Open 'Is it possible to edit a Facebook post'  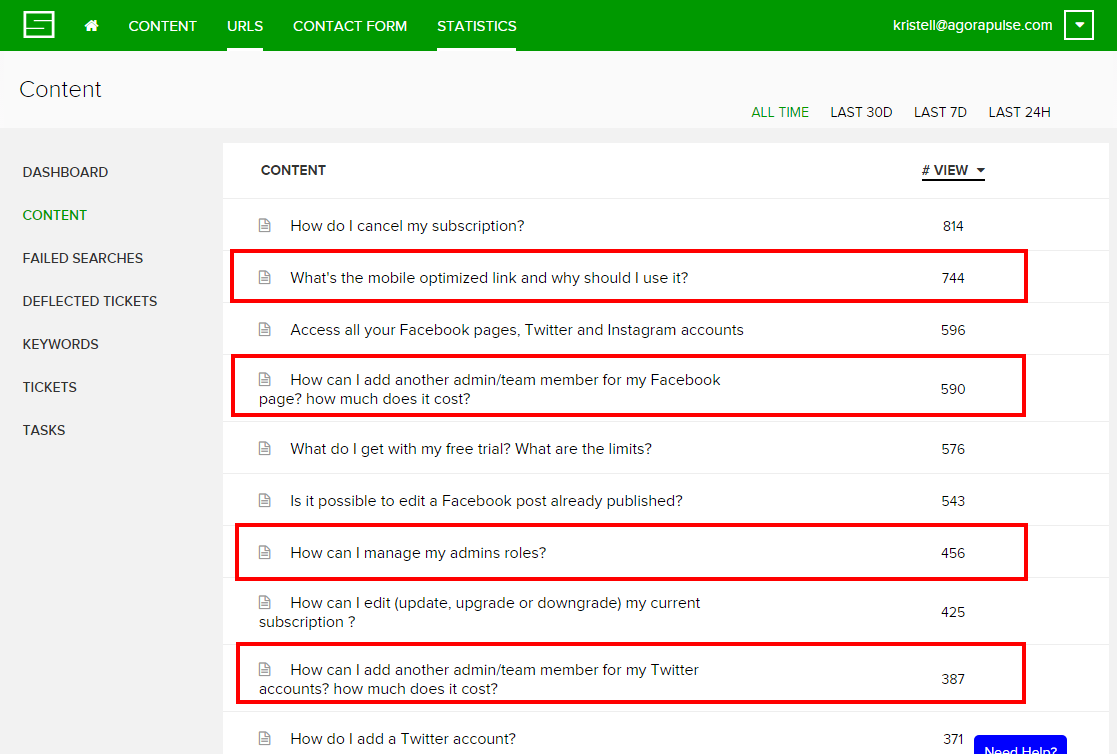click(486, 501)
